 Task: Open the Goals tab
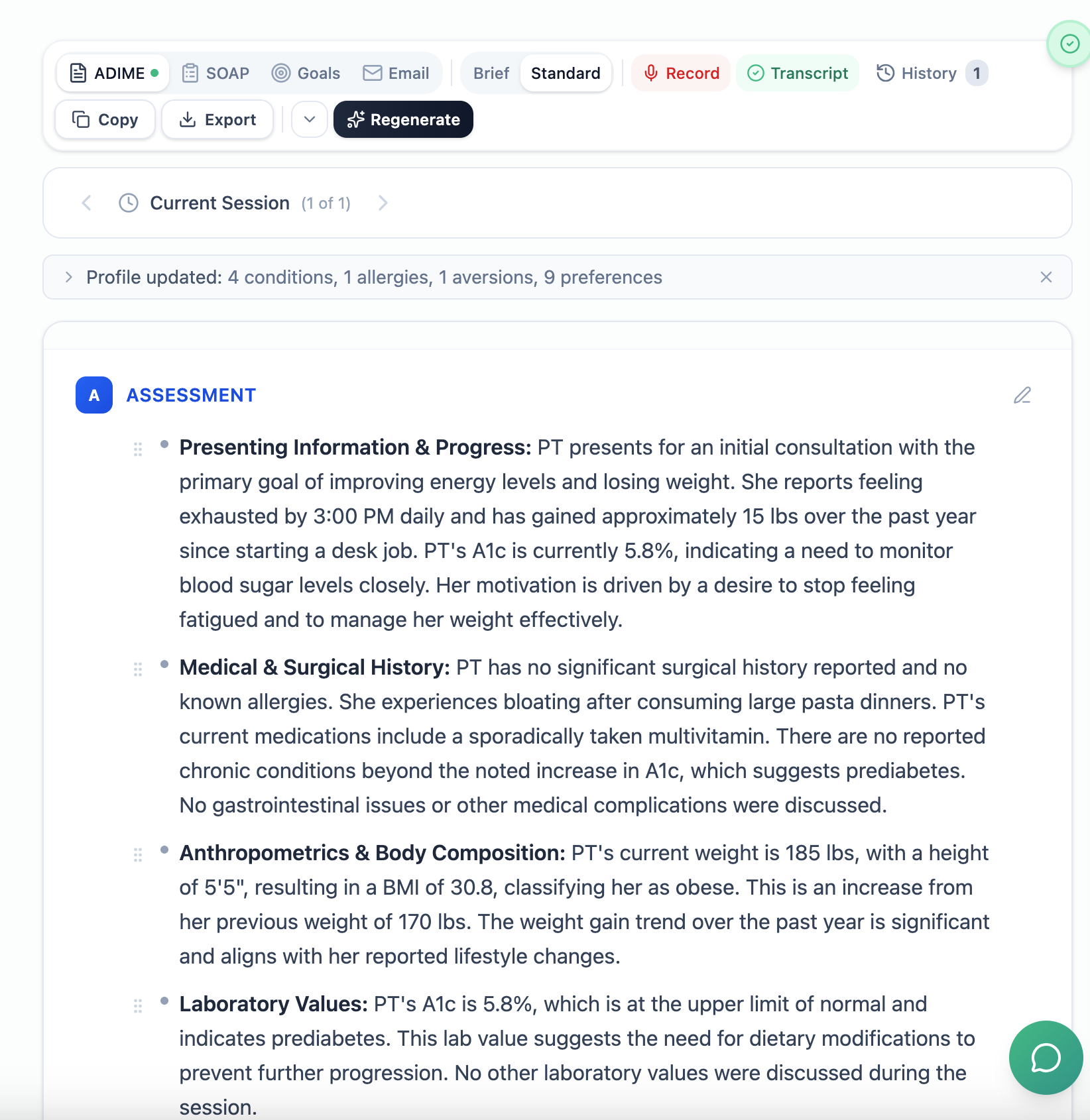point(306,73)
